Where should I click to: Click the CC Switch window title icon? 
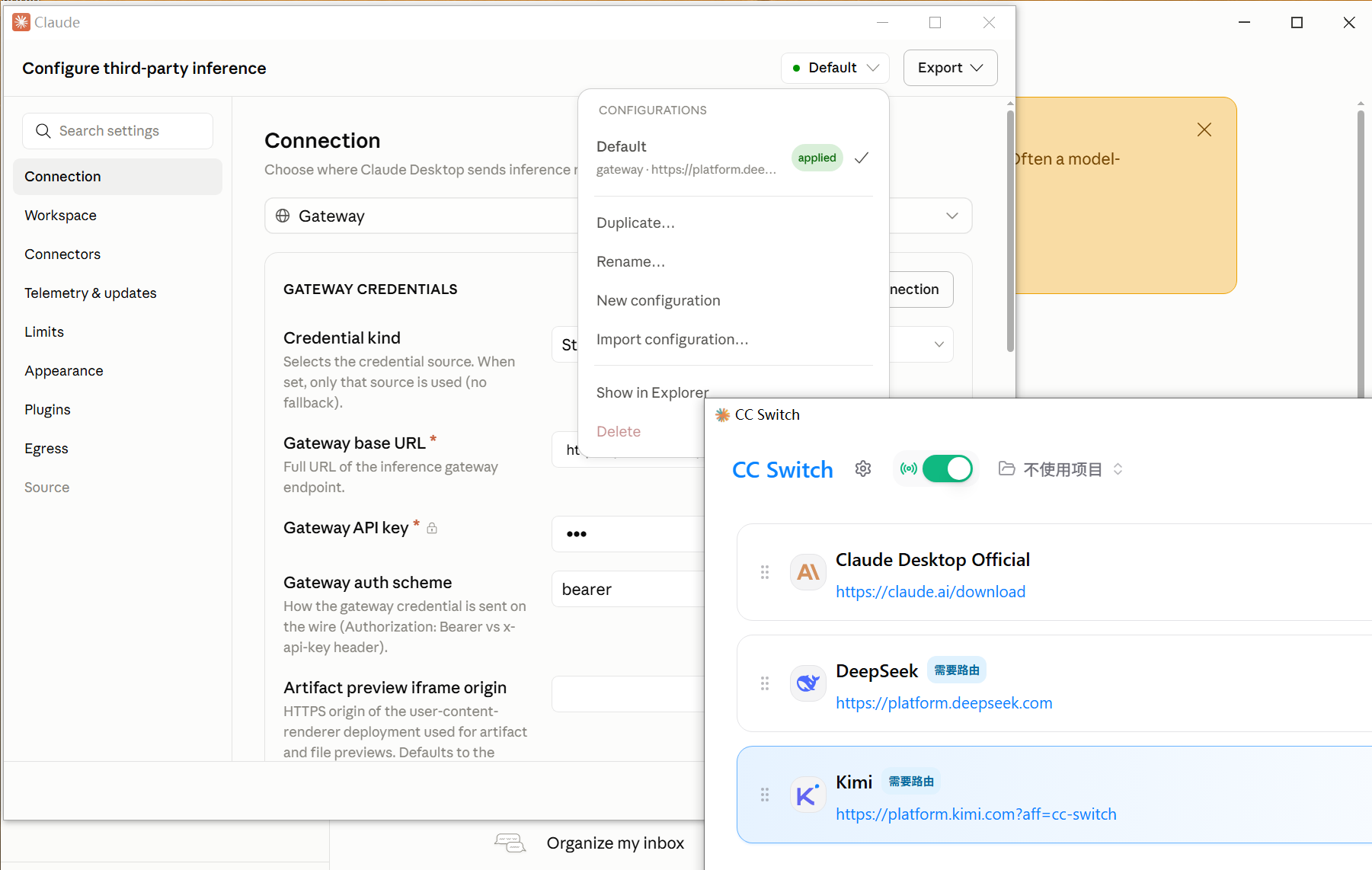click(723, 414)
